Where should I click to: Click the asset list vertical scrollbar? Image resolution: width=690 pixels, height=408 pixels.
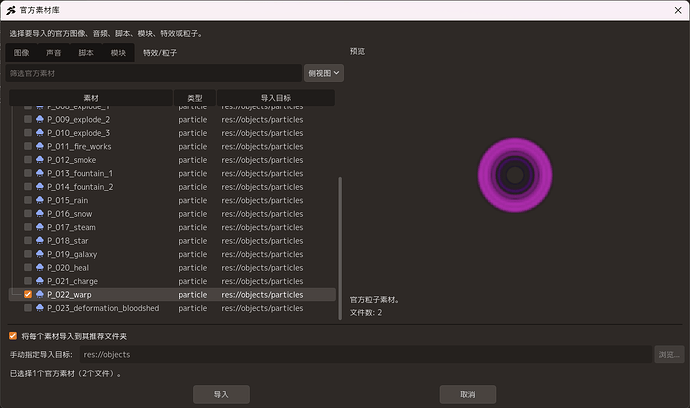340,248
